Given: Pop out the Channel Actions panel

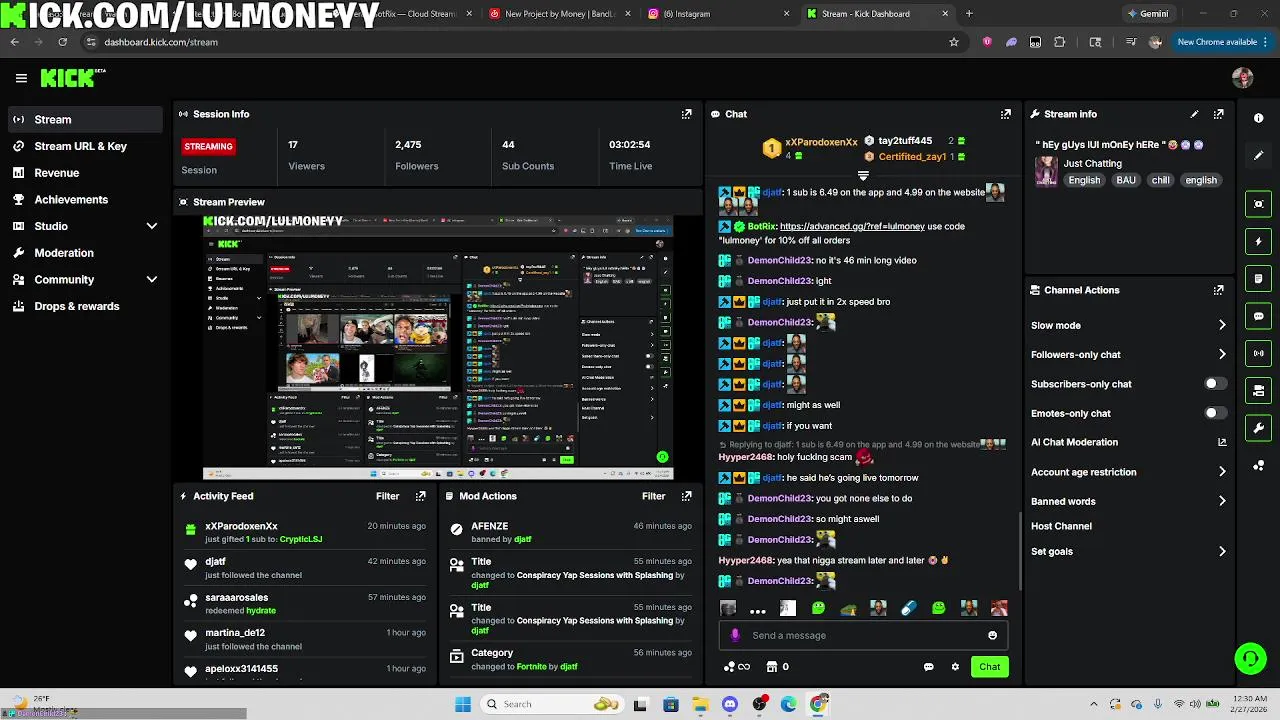Looking at the screenshot, I should [x=1218, y=290].
